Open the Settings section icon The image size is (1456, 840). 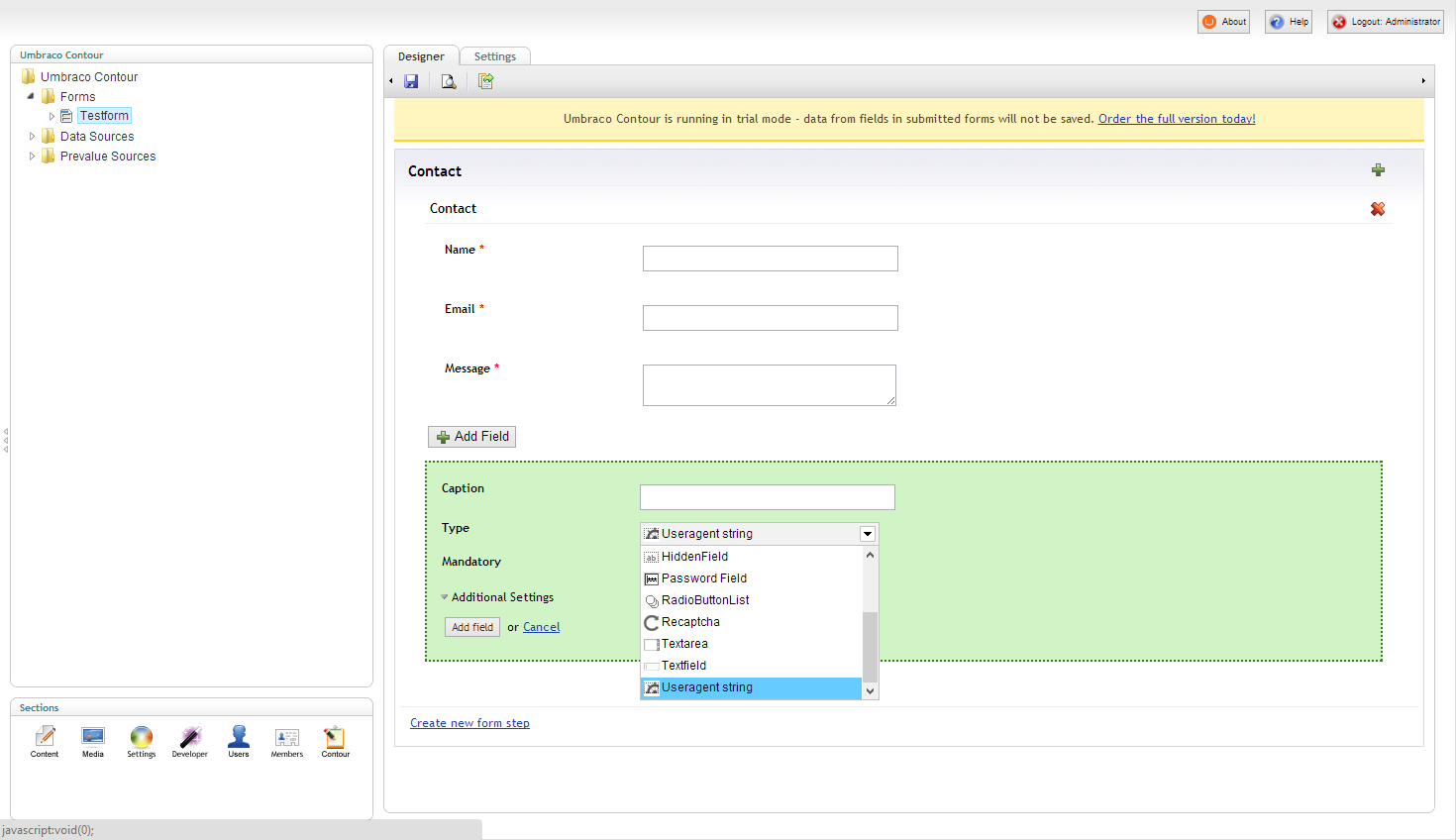pos(142,742)
